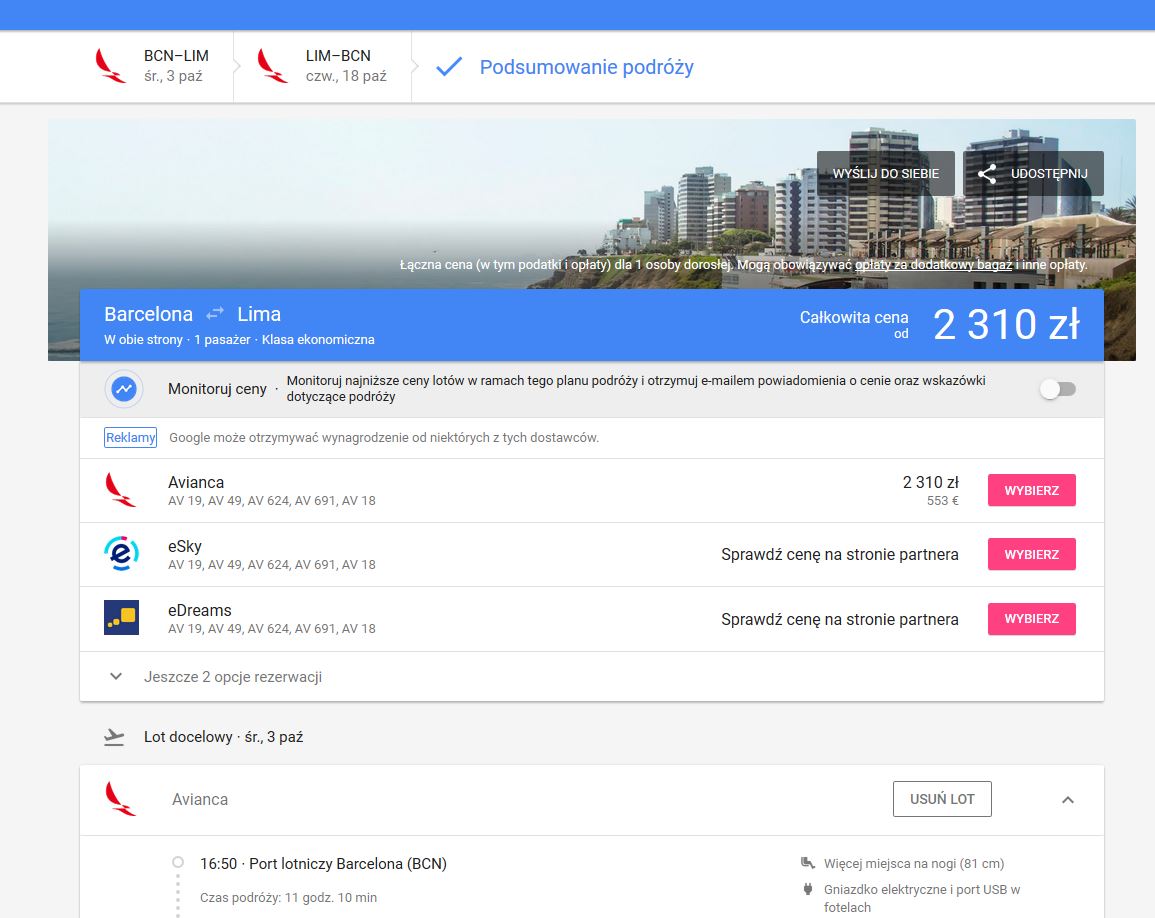Click the landing plane icon by Lot docelowy
The image size is (1155, 918).
point(114,737)
